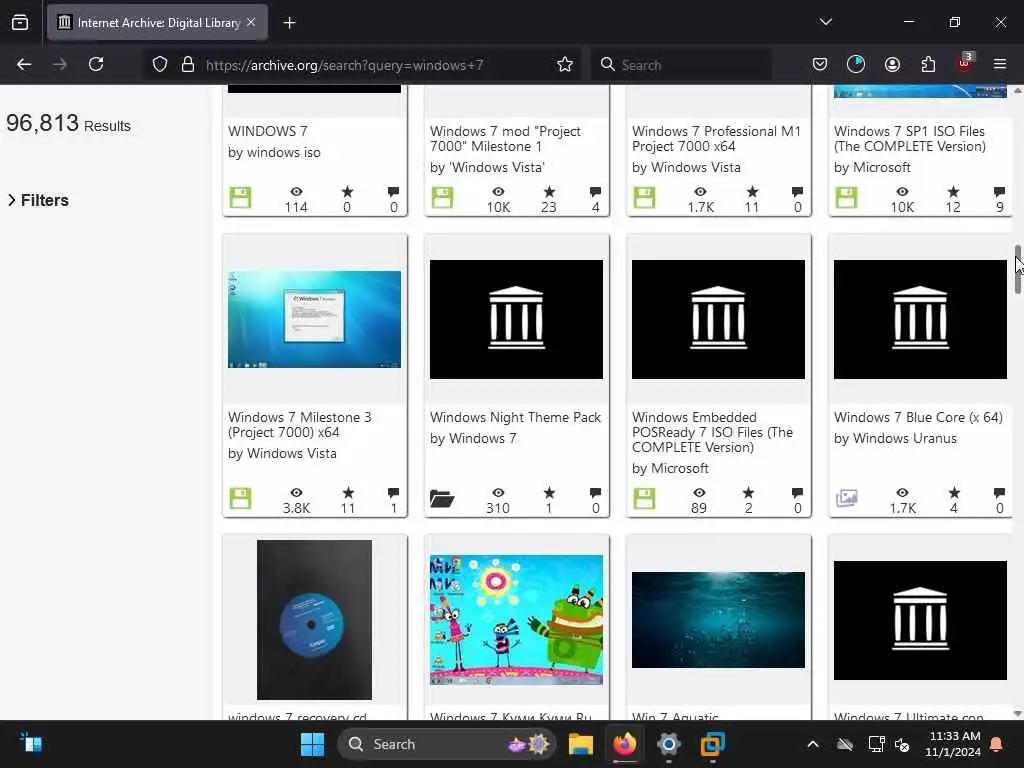Click the Windows 7 Blue Core thumbnail
1024x768 pixels.
coord(920,319)
